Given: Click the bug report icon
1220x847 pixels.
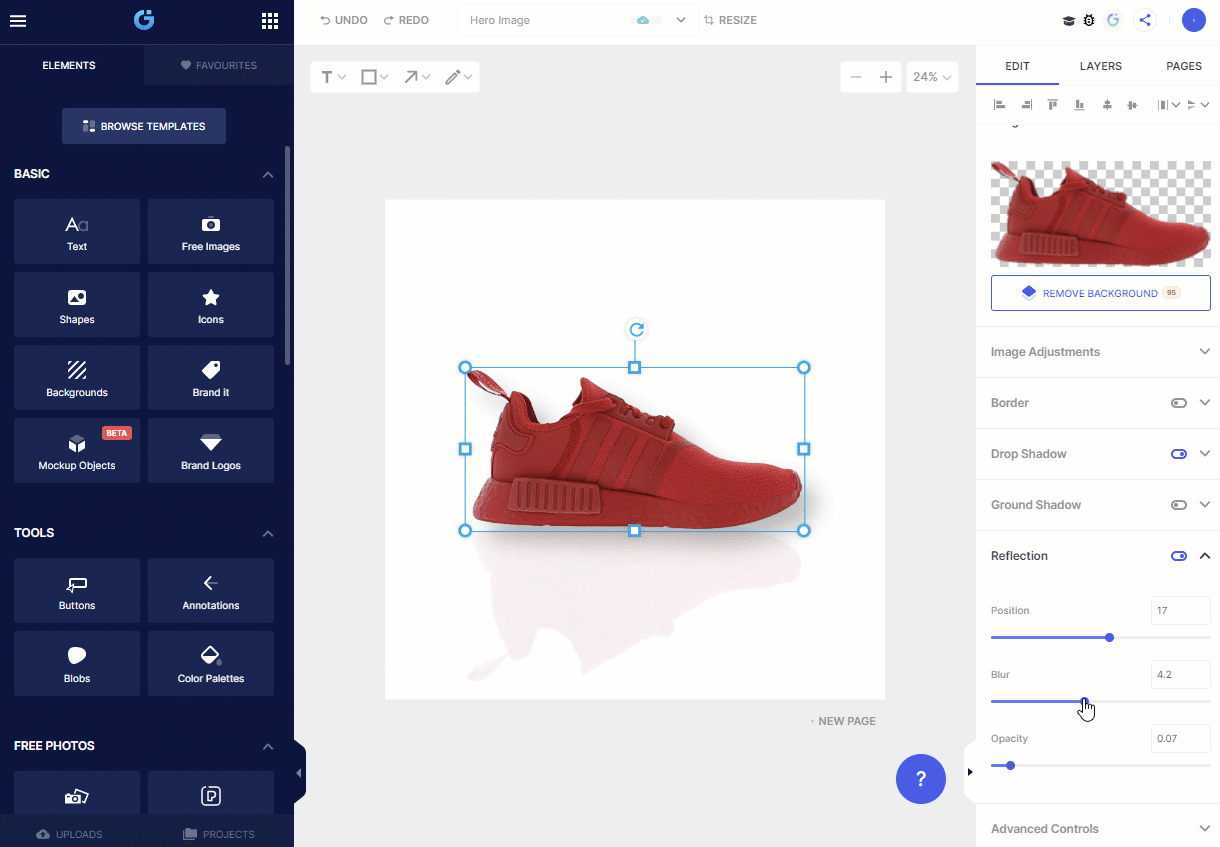Looking at the screenshot, I should tap(1089, 20).
